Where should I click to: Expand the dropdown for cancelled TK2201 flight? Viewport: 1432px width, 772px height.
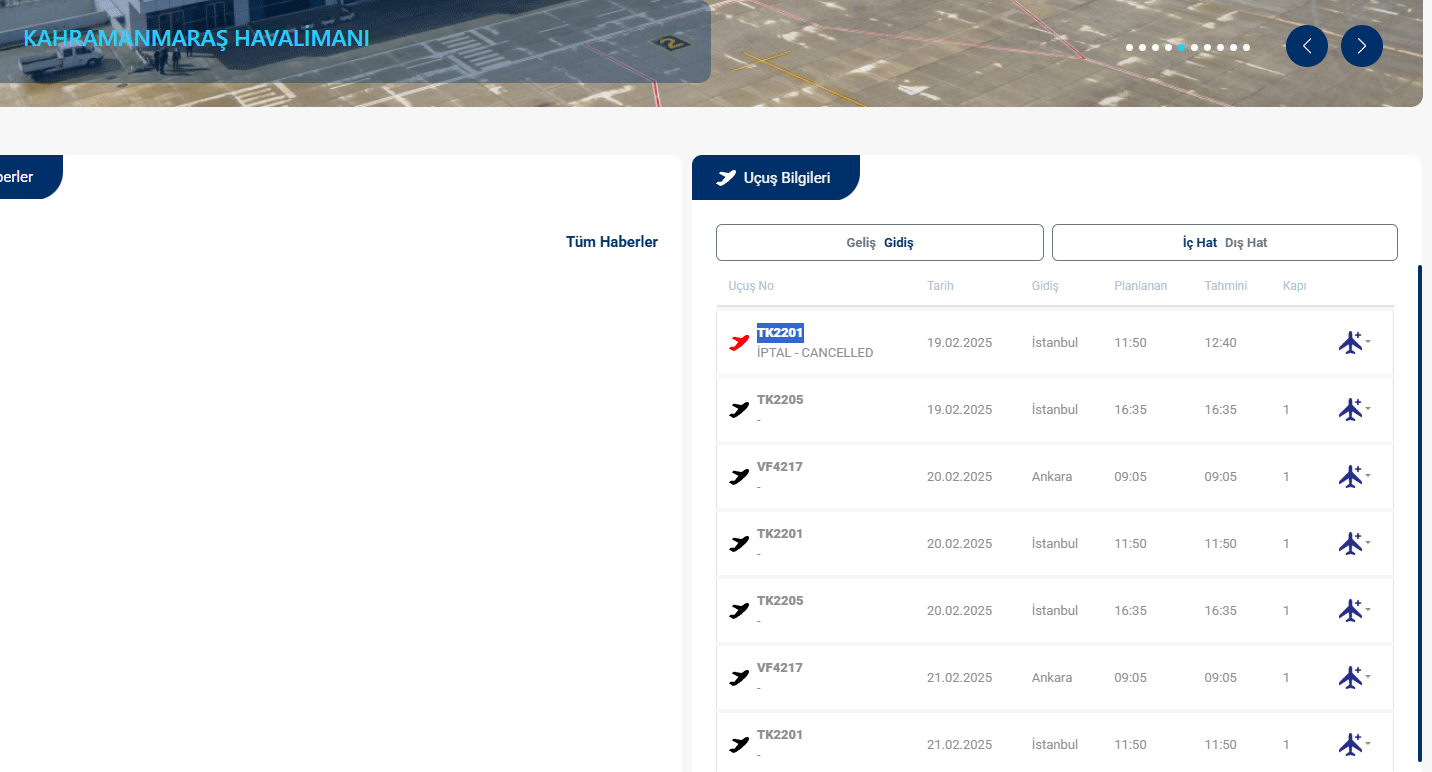pos(1368,342)
